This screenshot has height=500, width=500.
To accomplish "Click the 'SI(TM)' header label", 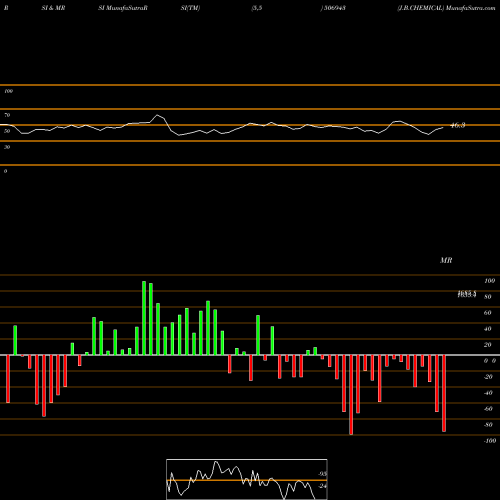I will pos(190,8).
